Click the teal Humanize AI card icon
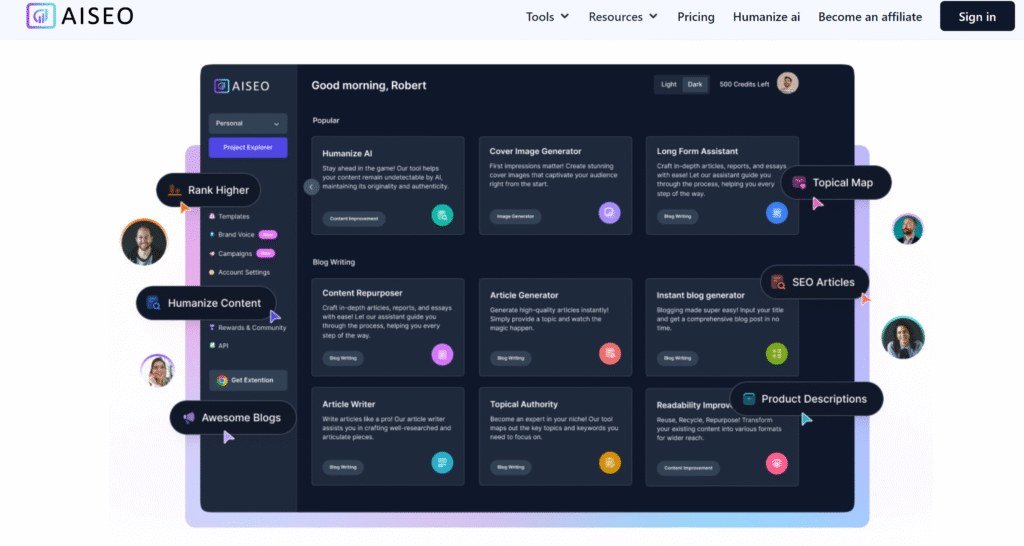 [442, 214]
